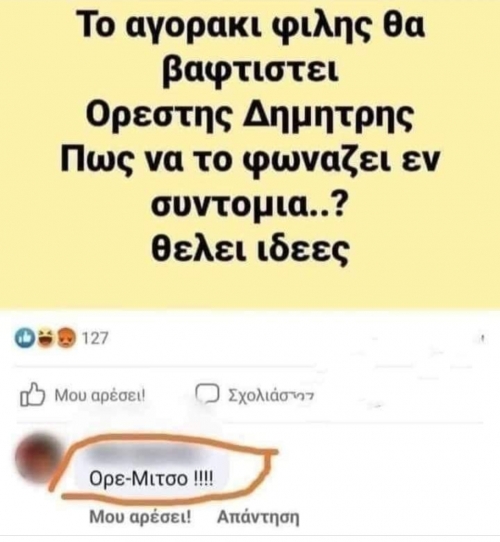Click the angry face reaction emoji
The width and height of the screenshot is (500, 542).
click(66, 338)
